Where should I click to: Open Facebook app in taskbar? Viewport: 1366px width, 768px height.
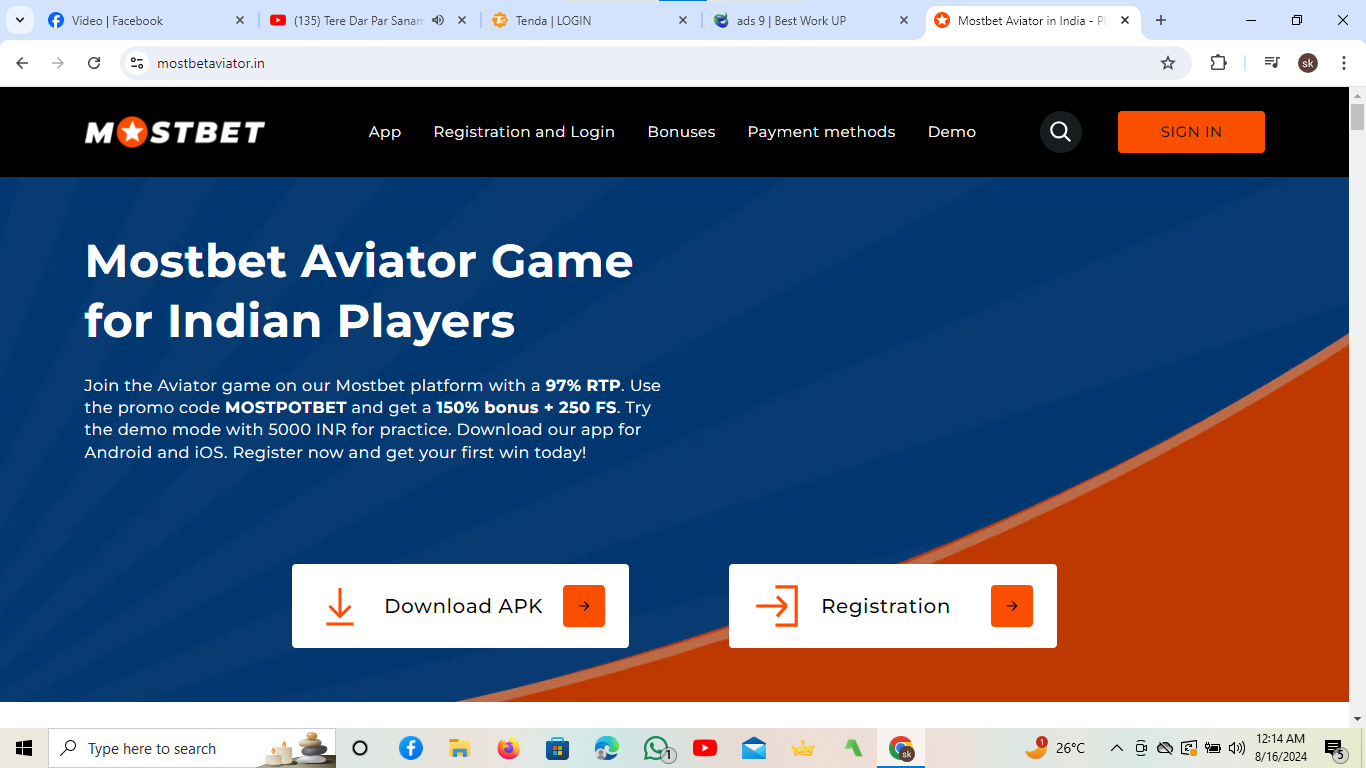pos(410,748)
